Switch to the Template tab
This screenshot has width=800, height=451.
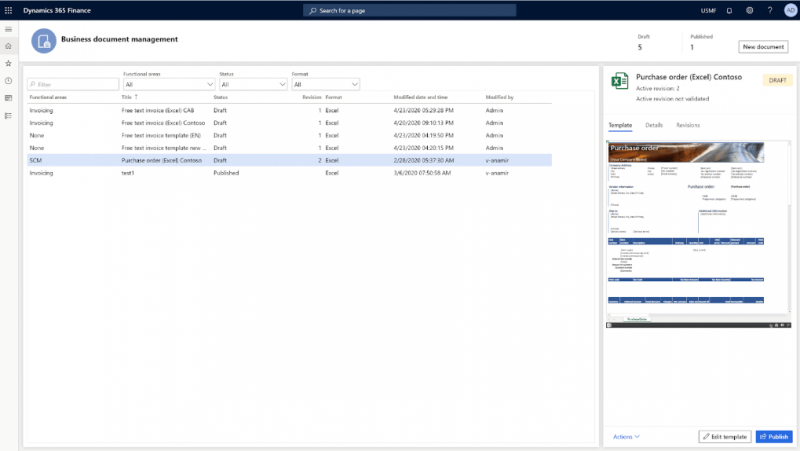(620, 125)
